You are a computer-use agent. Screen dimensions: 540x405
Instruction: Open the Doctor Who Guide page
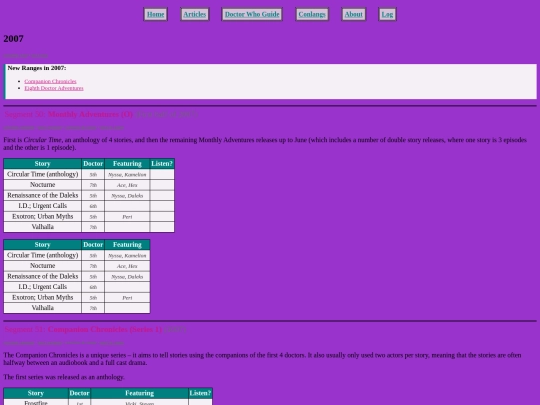252,14
